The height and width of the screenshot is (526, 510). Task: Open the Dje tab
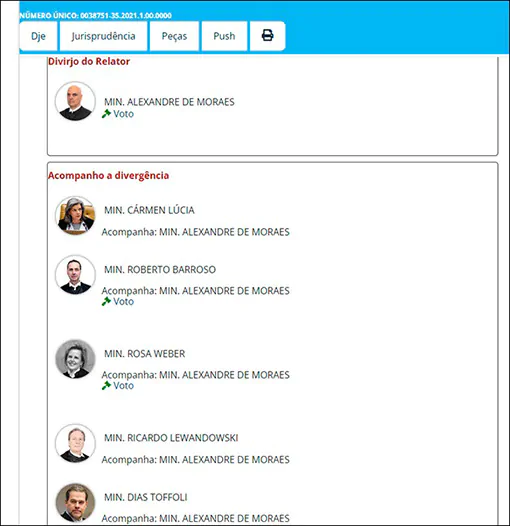click(x=38, y=36)
